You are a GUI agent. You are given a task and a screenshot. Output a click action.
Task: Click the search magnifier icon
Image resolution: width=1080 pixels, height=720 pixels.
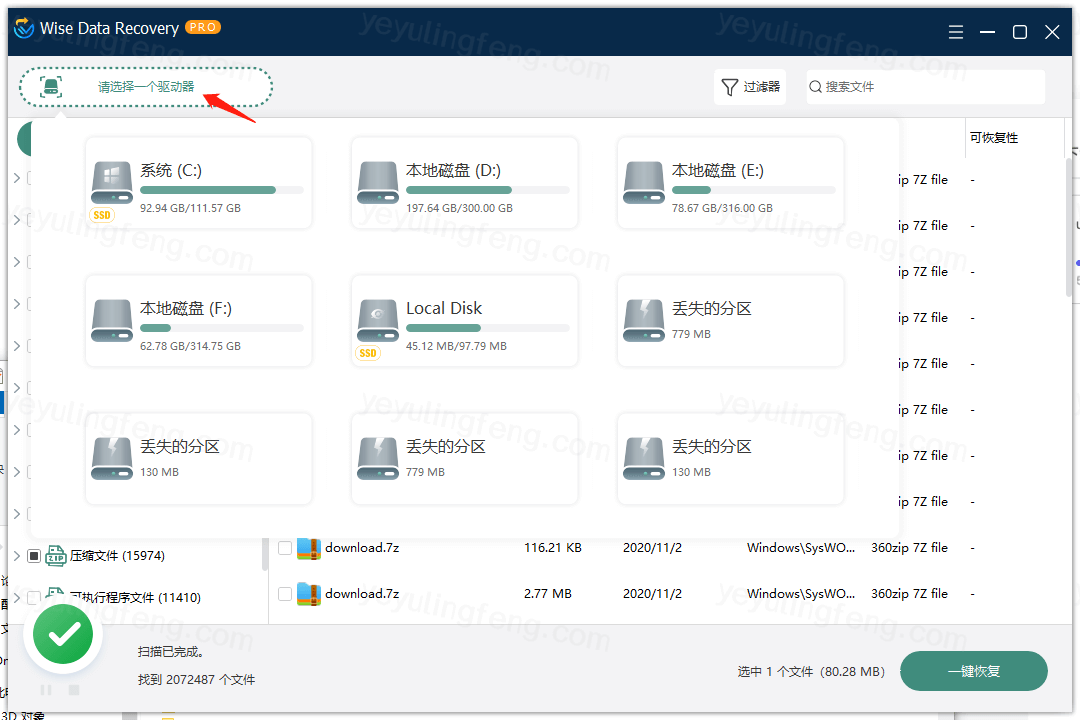pos(816,87)
